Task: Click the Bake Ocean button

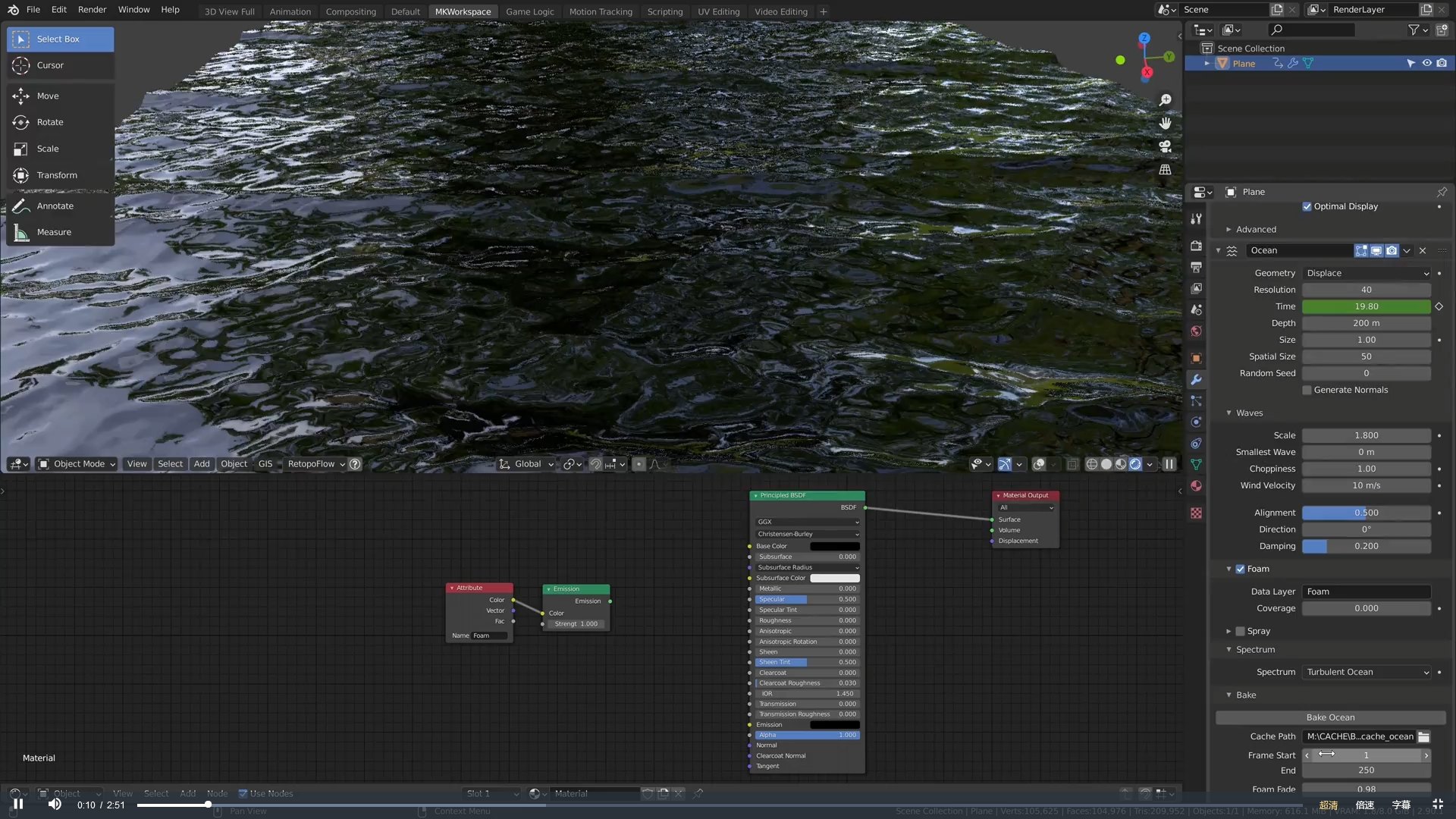Action: pyautogui.click(x=1330, y=717)
